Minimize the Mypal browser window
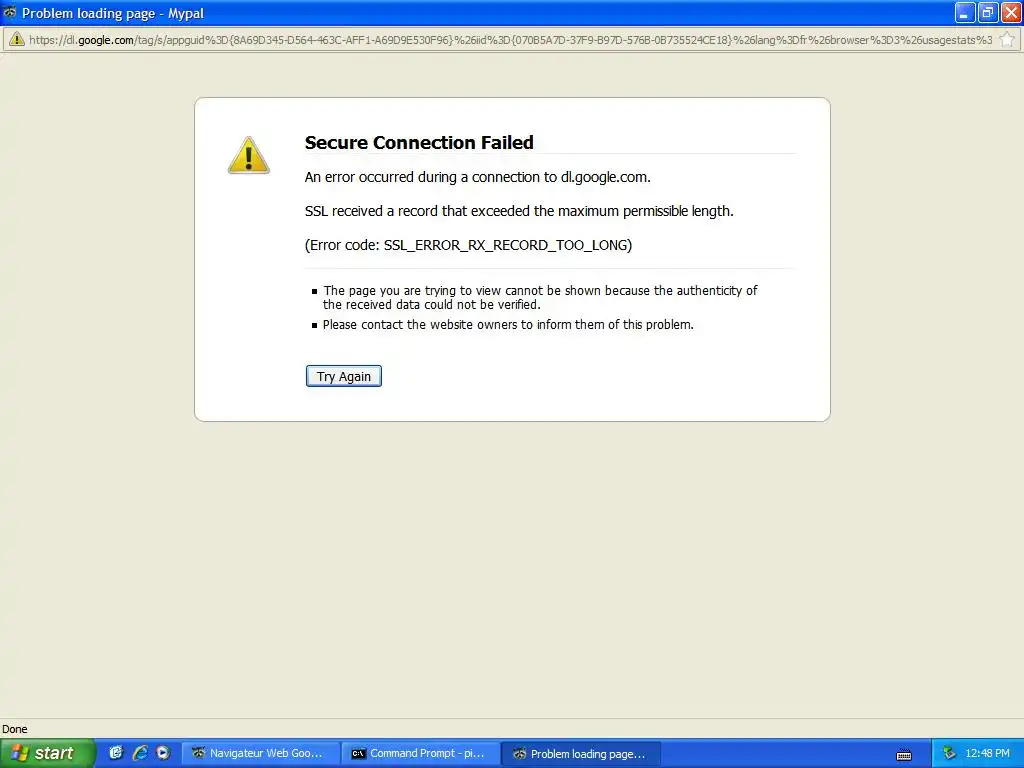 pyautogui.click(x=965, y=12)
